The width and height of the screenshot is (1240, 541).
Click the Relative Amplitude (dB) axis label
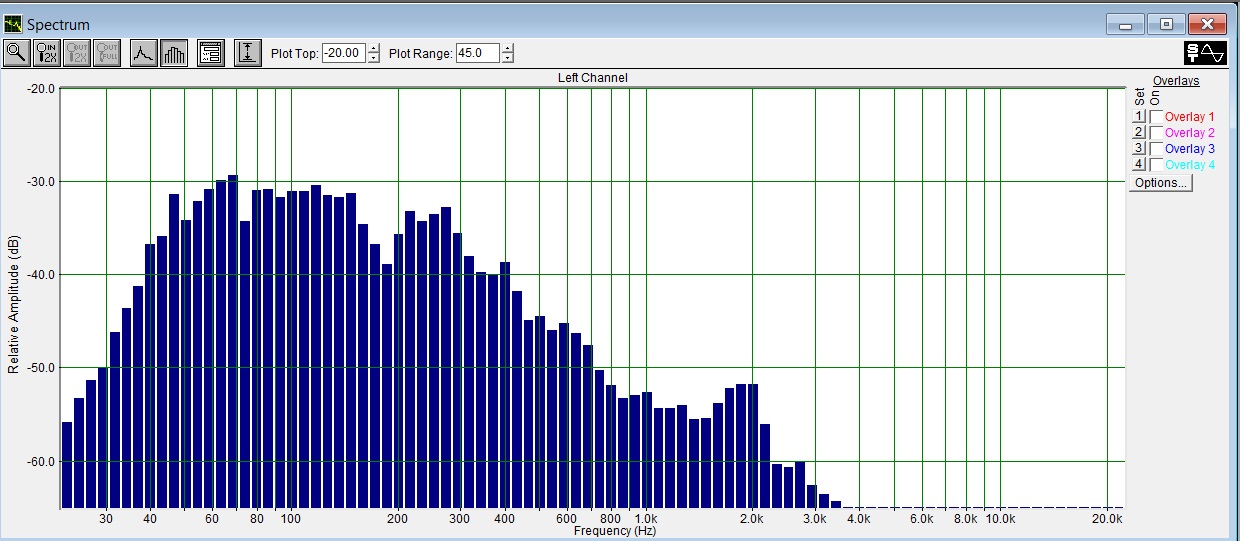tap(14, 305)
